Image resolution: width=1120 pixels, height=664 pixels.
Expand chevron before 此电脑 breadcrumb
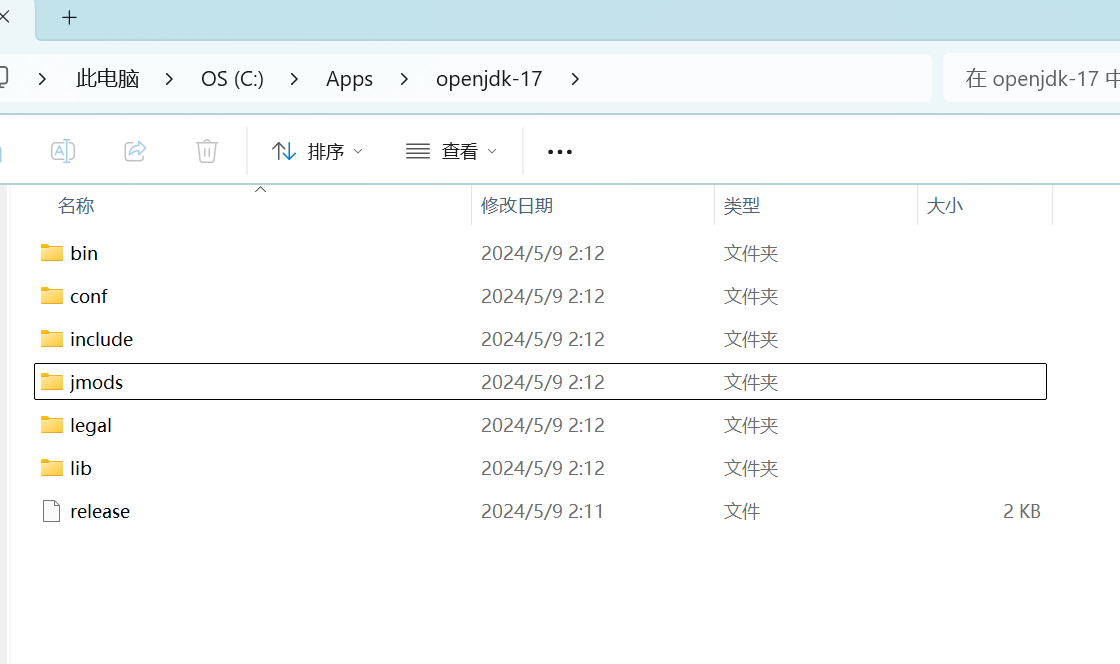point(42,79)
